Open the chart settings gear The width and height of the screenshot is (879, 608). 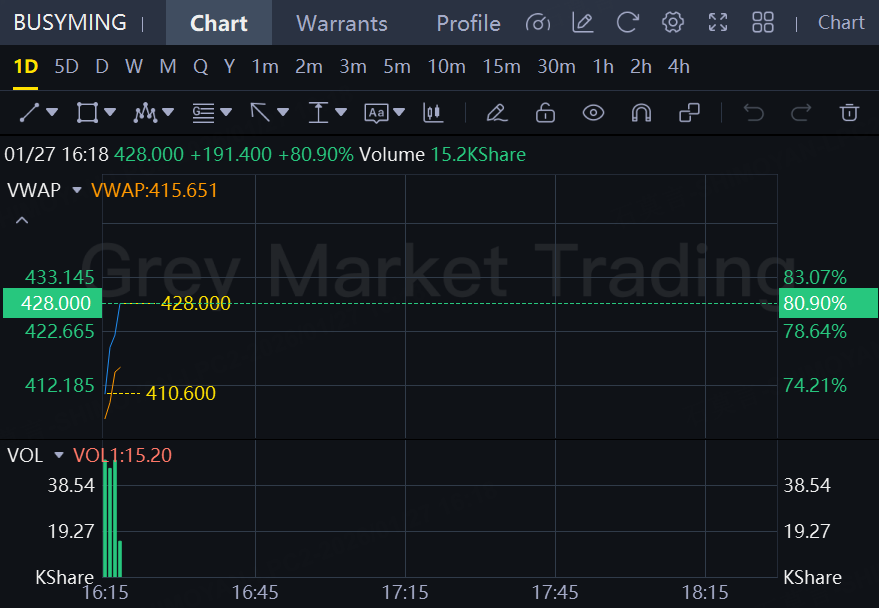672,22
